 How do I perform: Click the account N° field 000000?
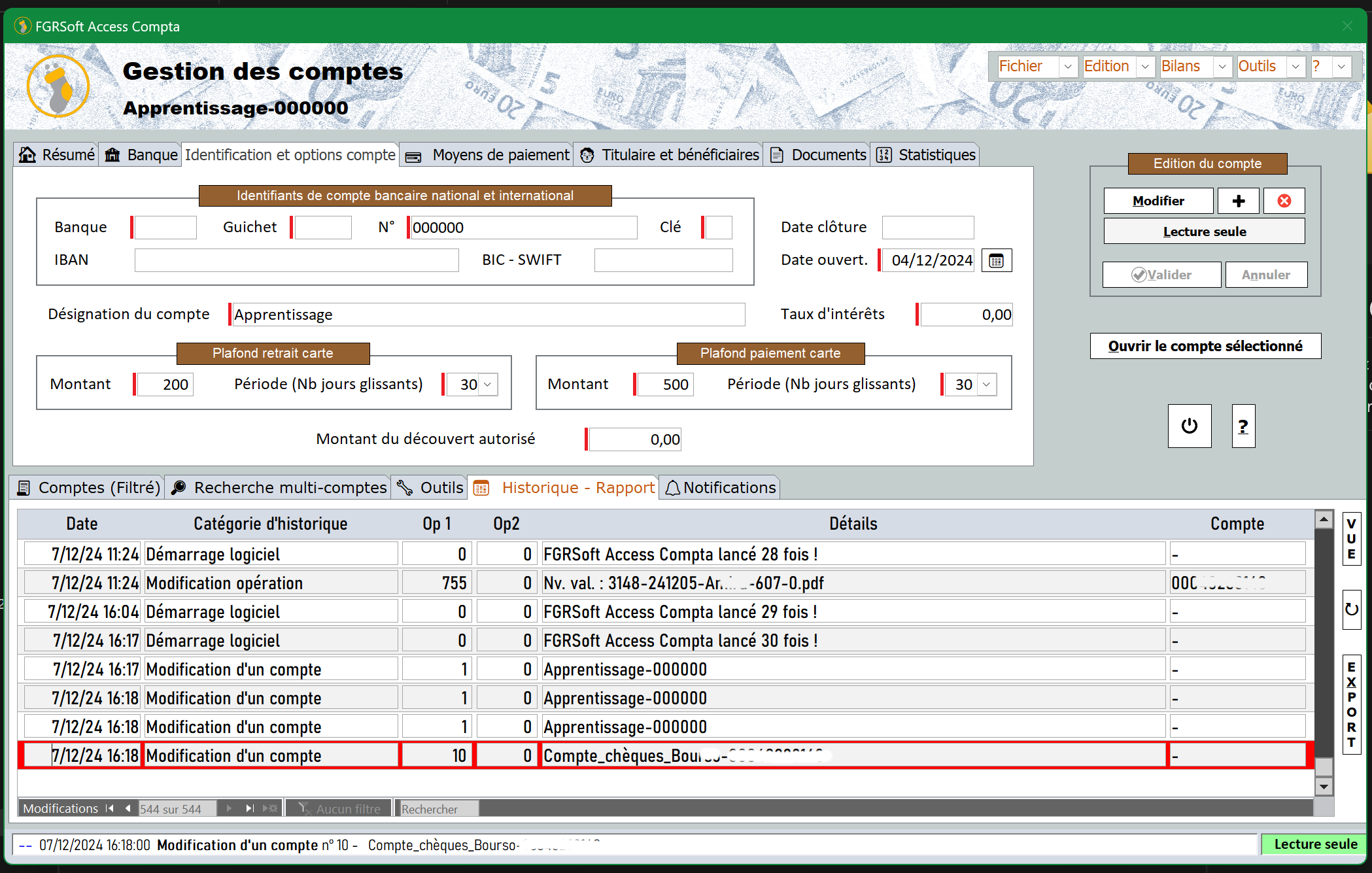523,228
